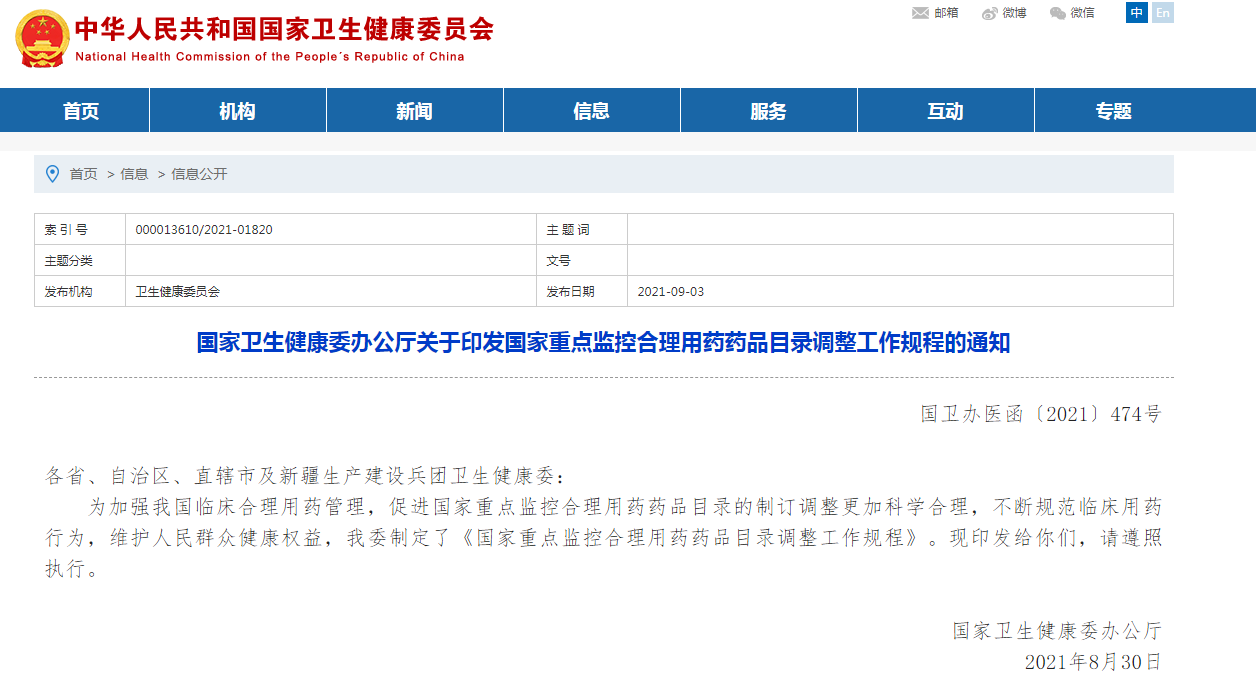Viewport: 1256px width, 676px height.
Task: Open the 新闻 navigation menu
Action: 415,111
